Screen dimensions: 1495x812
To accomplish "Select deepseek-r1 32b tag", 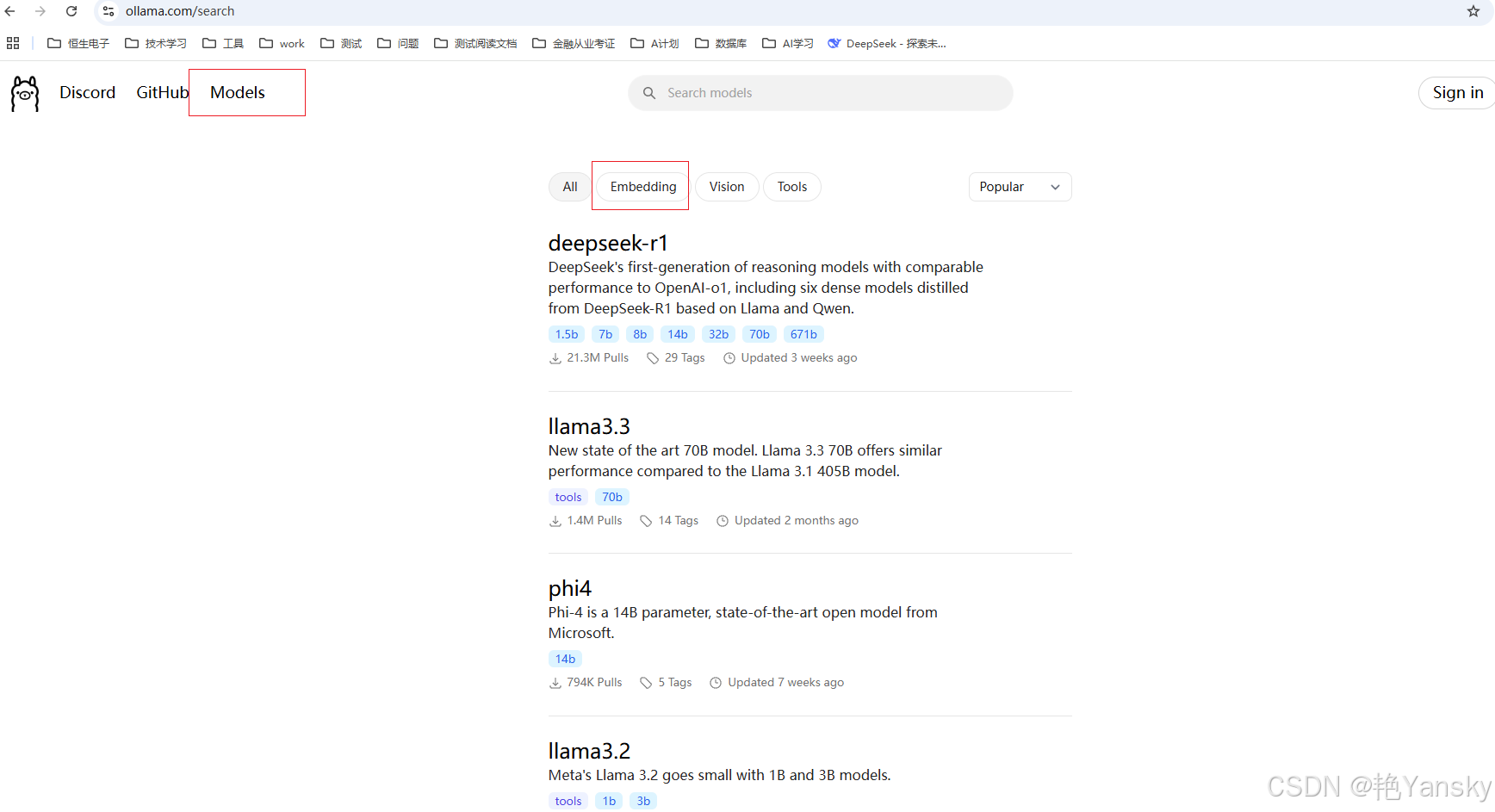I will [719, 334].
